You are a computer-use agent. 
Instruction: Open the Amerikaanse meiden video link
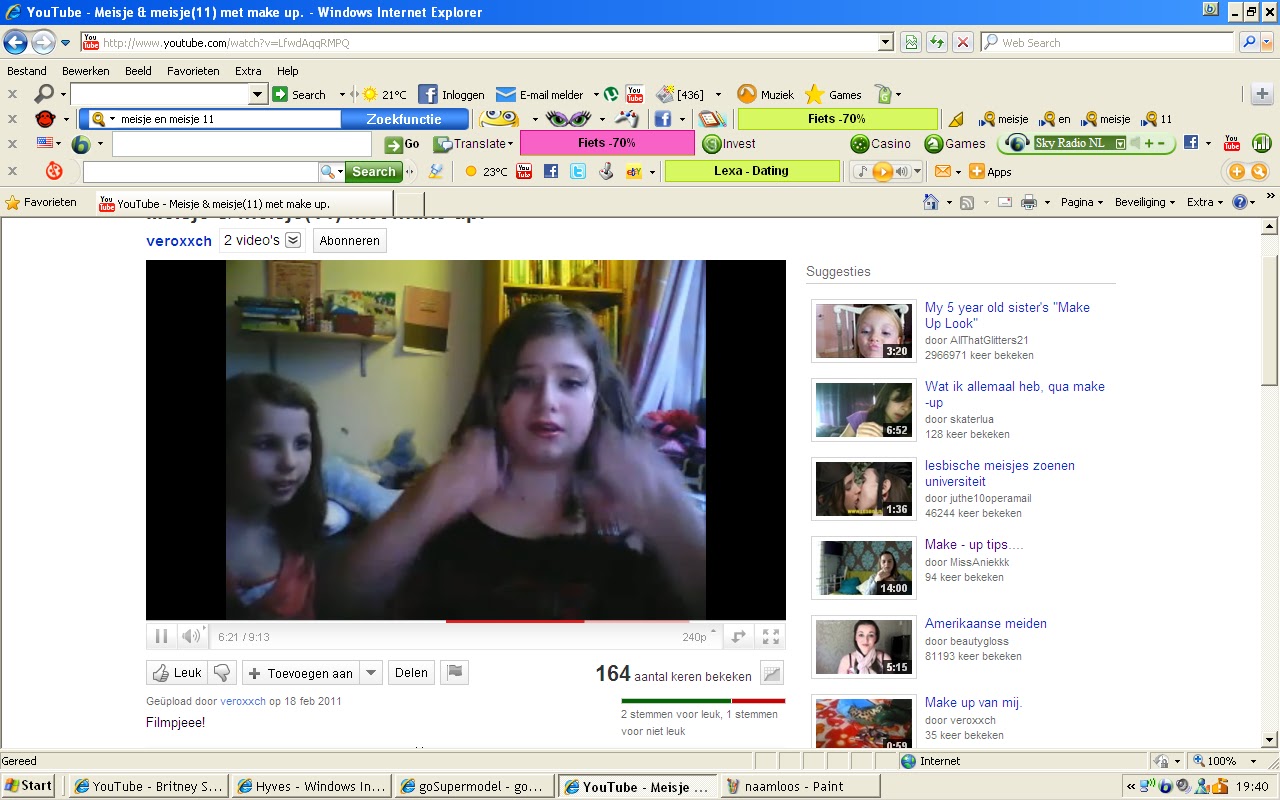[x=986, y=623]
